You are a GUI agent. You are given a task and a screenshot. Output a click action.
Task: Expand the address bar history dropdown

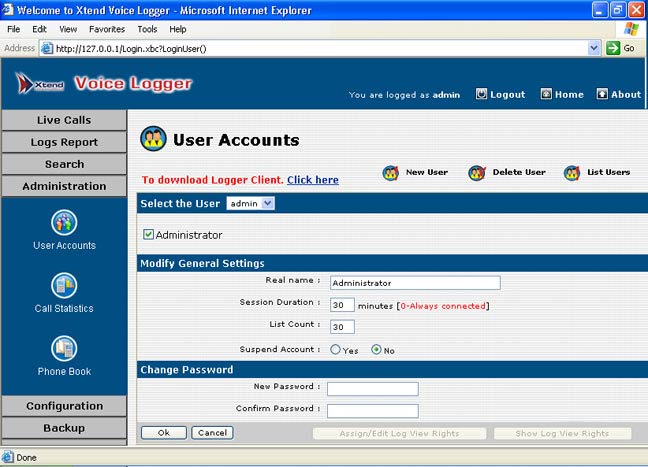pos(594,48)
